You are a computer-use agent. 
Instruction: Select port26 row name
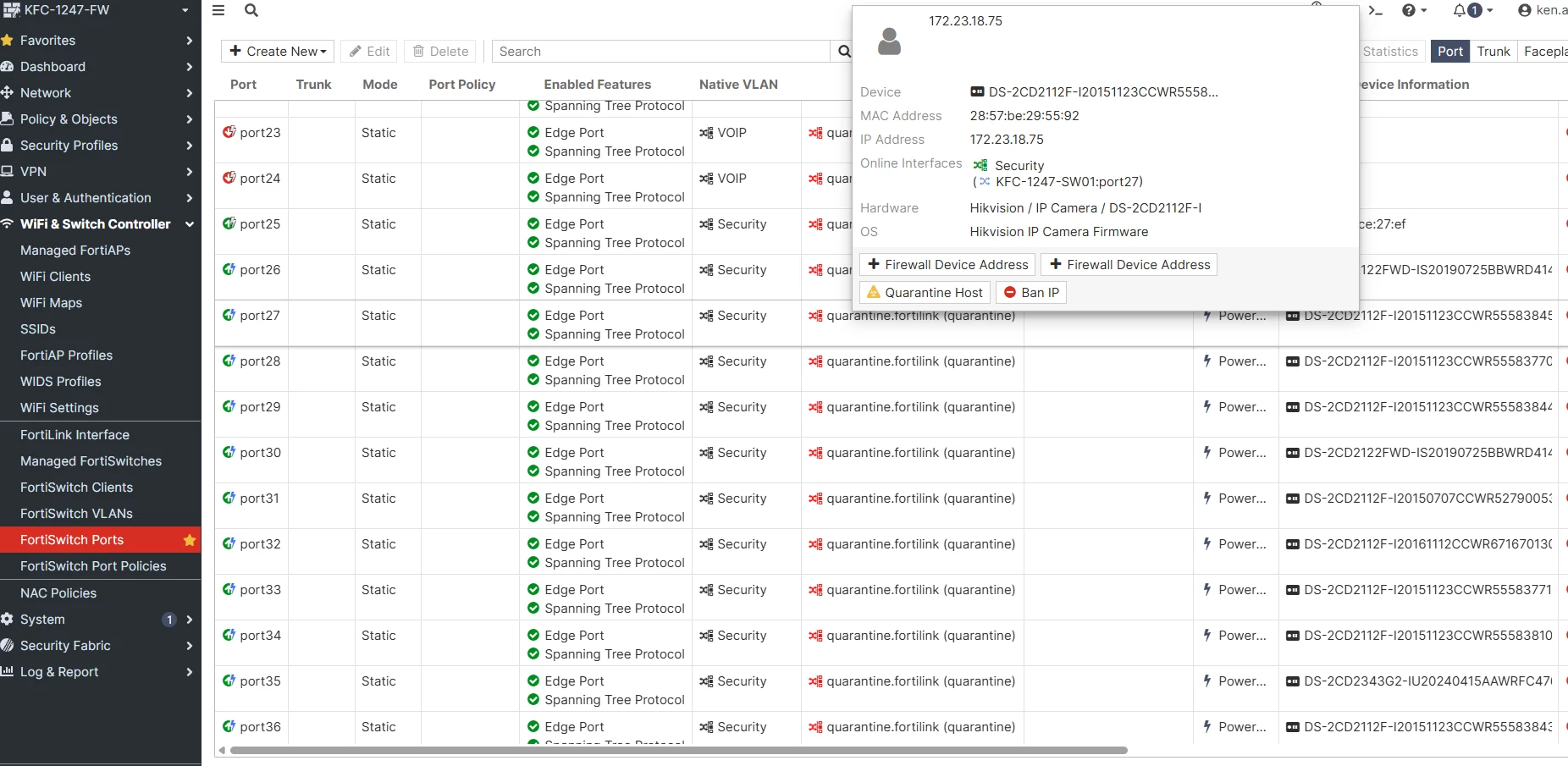(260, 269)
